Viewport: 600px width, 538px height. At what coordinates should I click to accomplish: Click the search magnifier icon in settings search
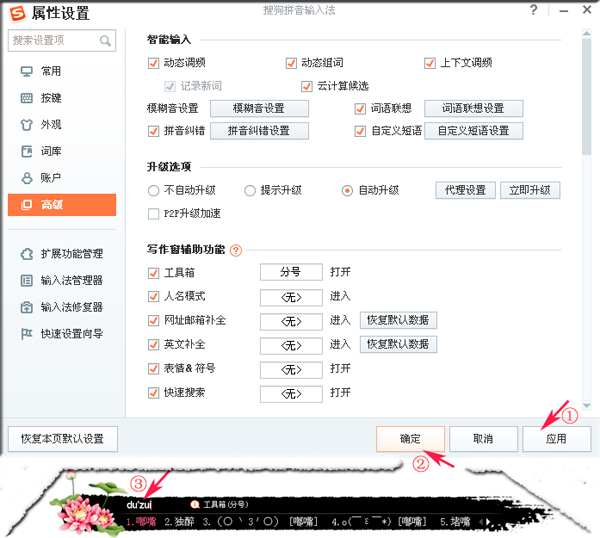(x=105, y=41)
